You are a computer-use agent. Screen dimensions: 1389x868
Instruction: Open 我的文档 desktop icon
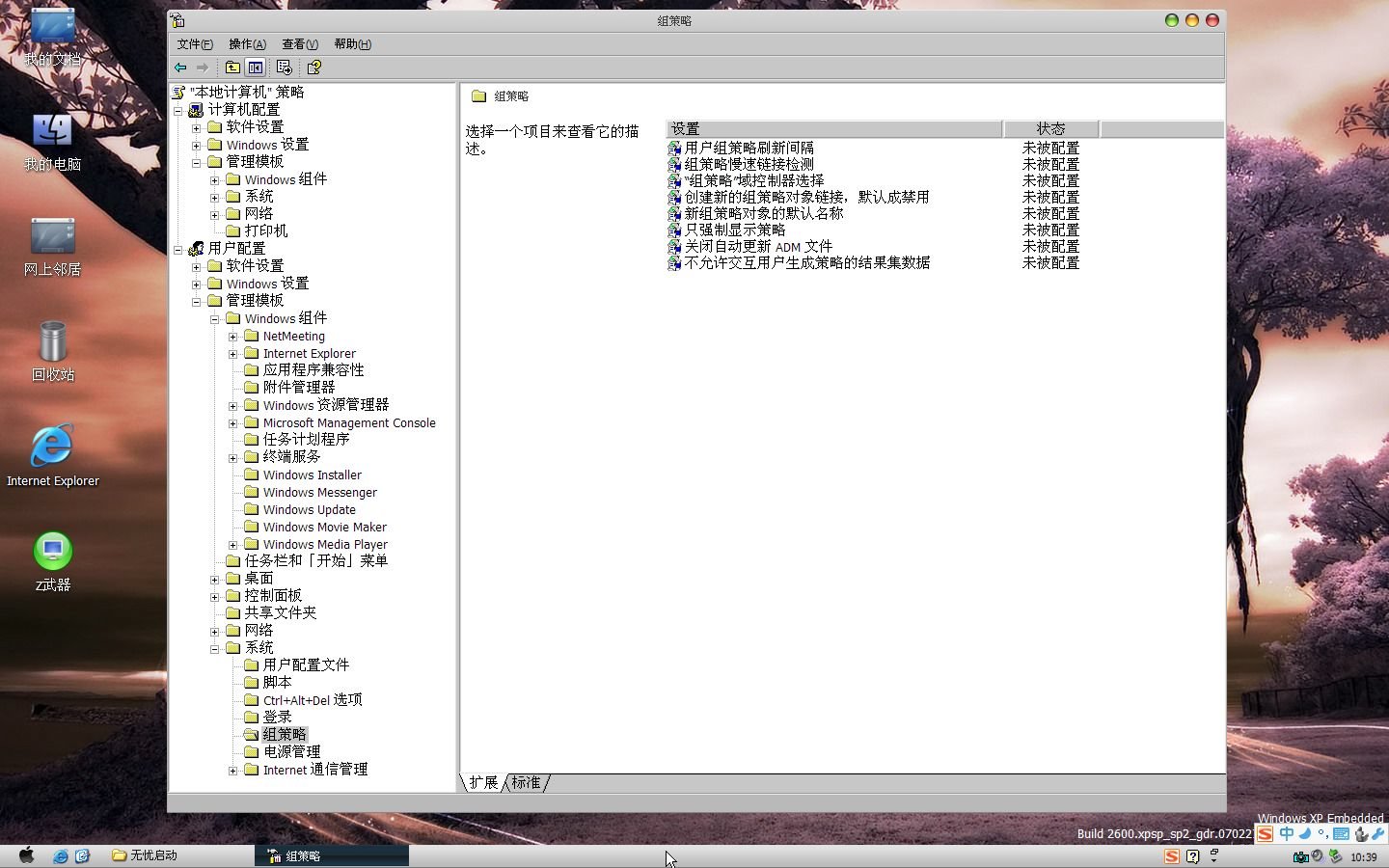coord(52,38)
